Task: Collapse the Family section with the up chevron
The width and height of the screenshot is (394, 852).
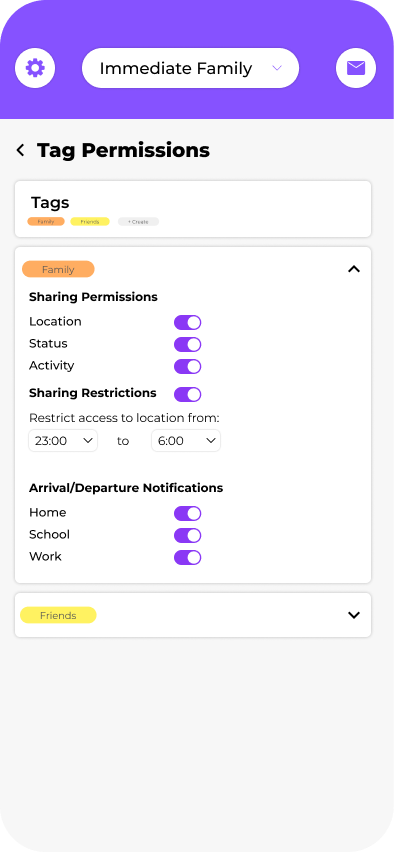Action: tap(354, 268)
